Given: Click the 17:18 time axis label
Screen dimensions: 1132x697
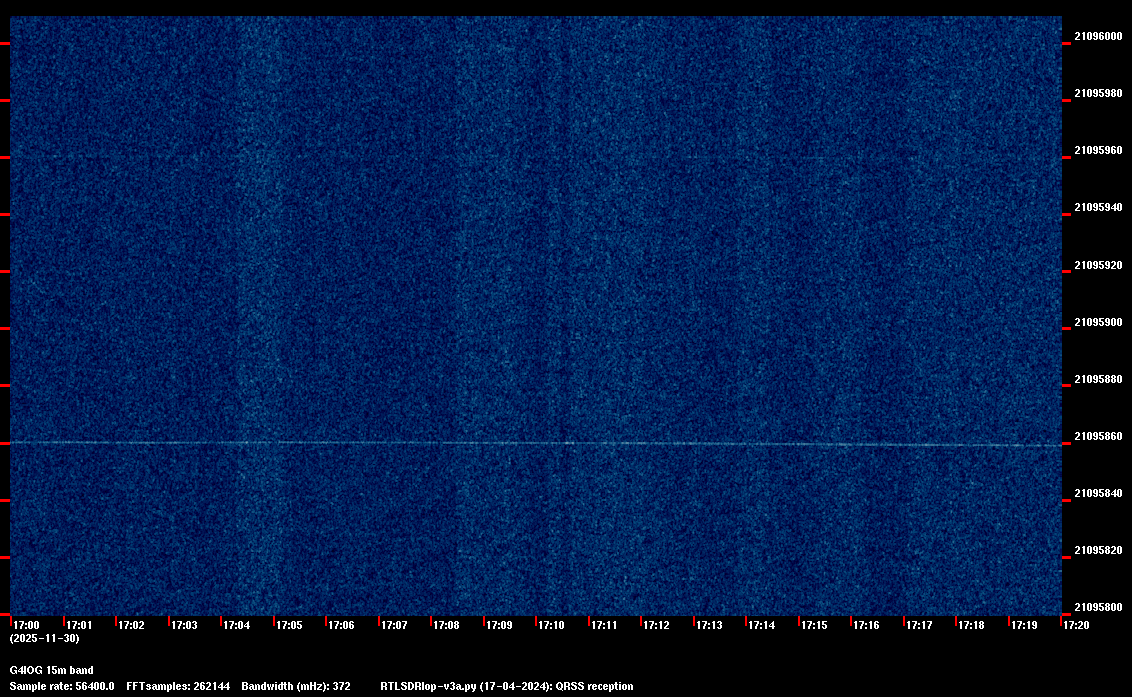Looking at the screenshot, I should 971,625.
